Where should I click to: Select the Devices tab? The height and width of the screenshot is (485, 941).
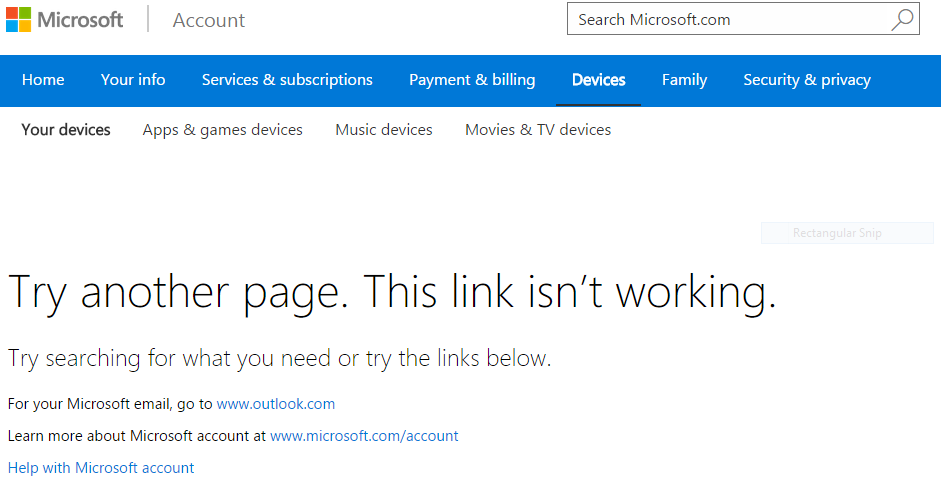pyautogui.click(x=598, y=80)
